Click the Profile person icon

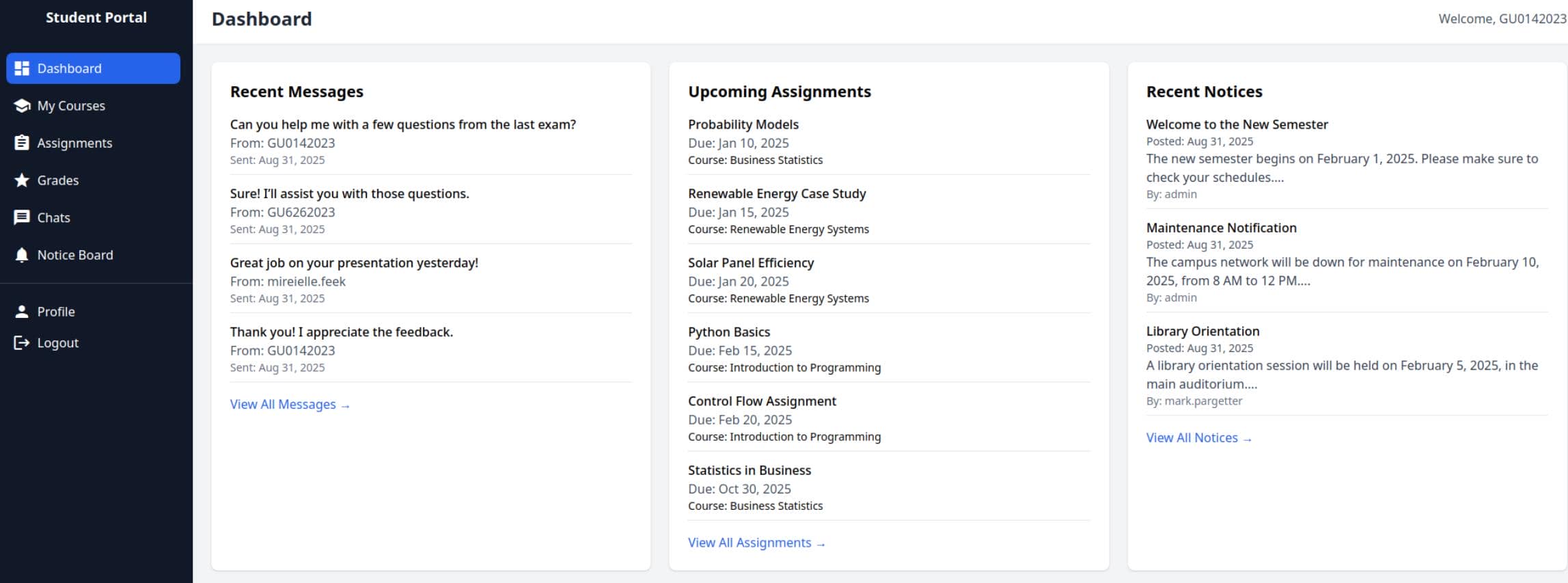(x=22, y=312)
